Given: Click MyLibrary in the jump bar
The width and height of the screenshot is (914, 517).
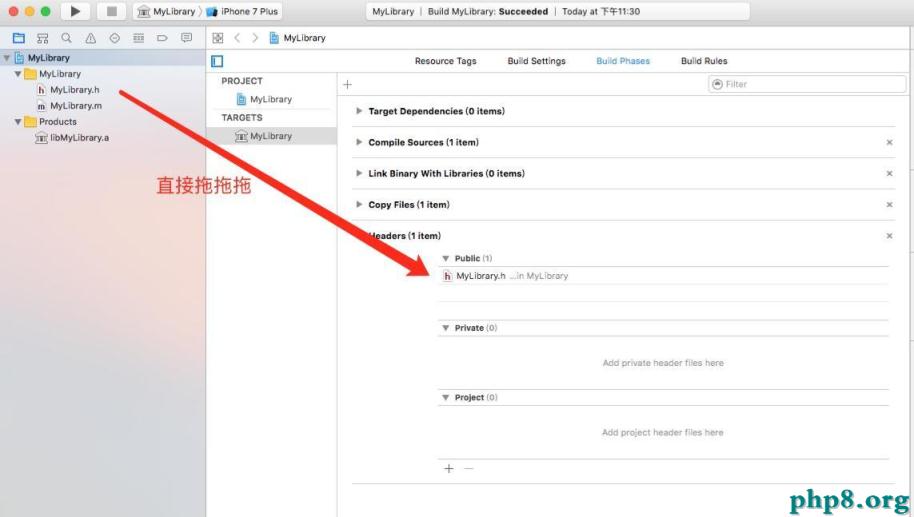Looking at the screenshot, I should pyautogui.click(x=297, y=38).
